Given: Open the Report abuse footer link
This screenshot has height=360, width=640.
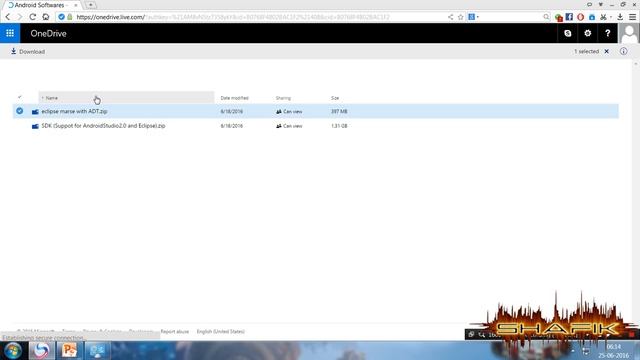Looking at the screenshot, I should 175,331.
